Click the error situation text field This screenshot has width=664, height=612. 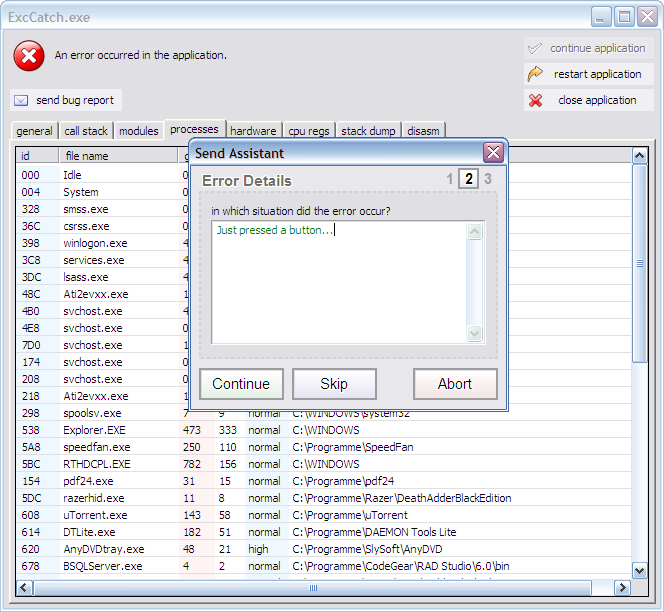340,280
